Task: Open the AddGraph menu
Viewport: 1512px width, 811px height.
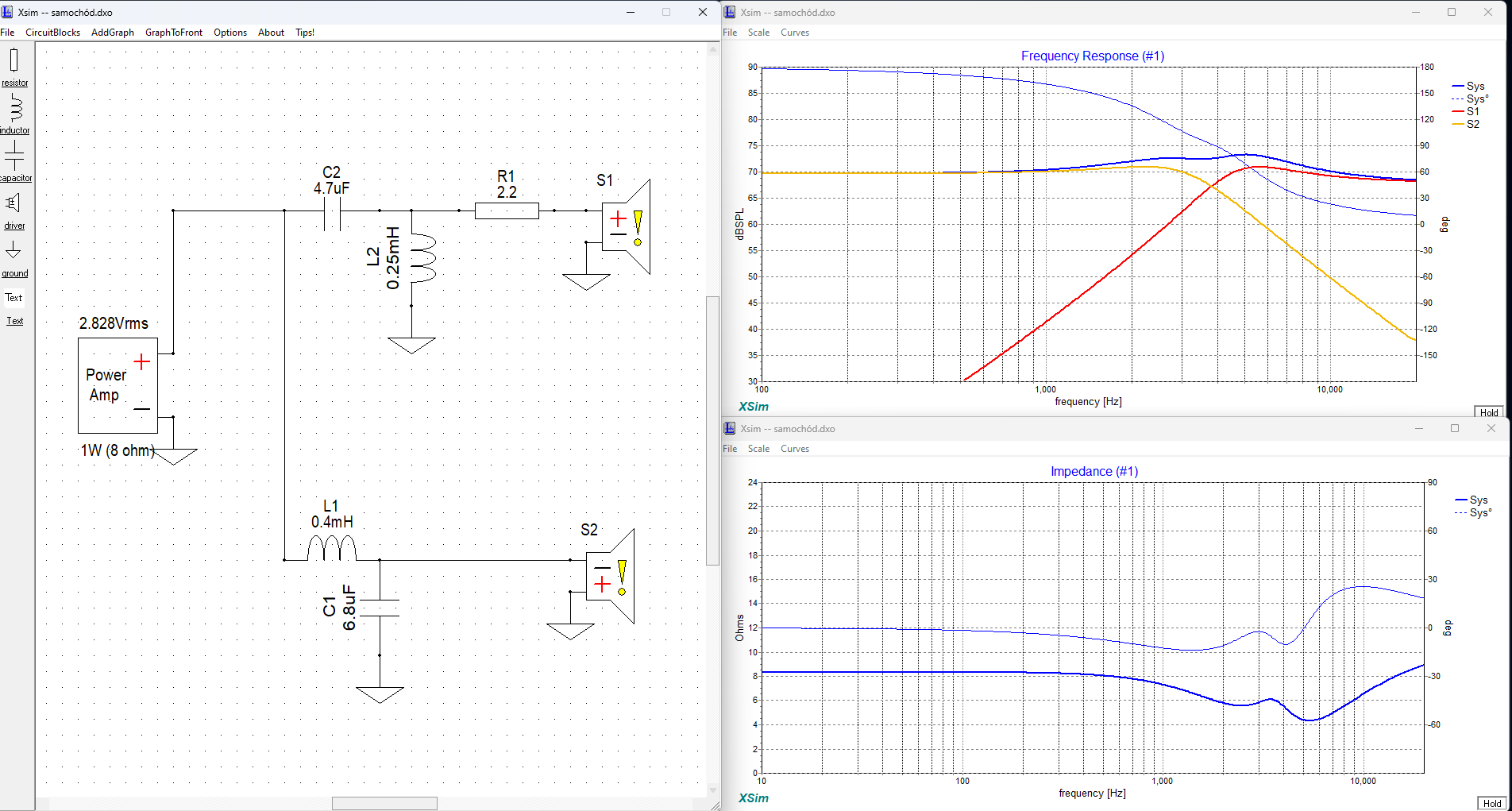Action: [x=113, y=33]
